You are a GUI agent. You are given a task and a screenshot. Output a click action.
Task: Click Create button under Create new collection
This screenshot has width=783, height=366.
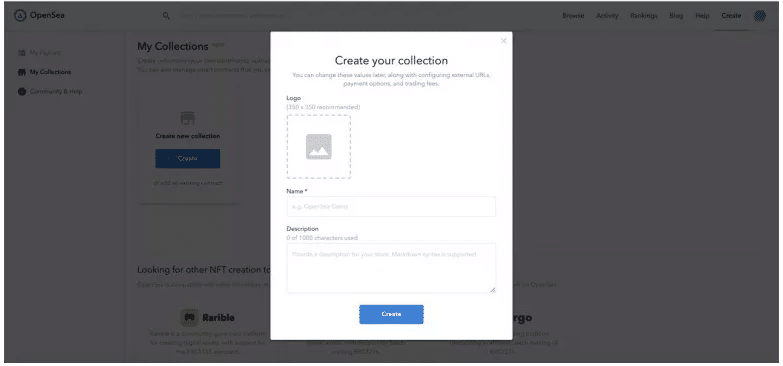188,158
